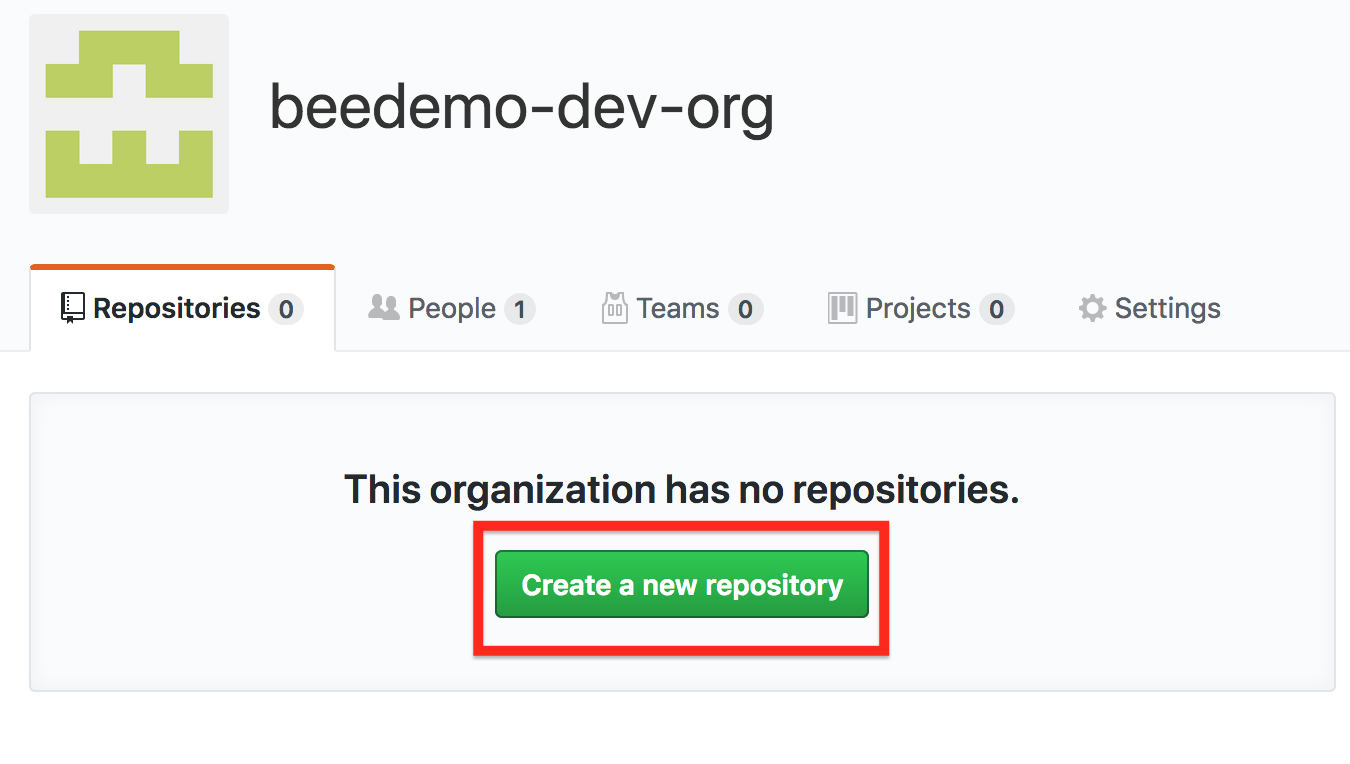Click the Repositories count badge
The image size is (1350, 764).
[x=286, y=309]
